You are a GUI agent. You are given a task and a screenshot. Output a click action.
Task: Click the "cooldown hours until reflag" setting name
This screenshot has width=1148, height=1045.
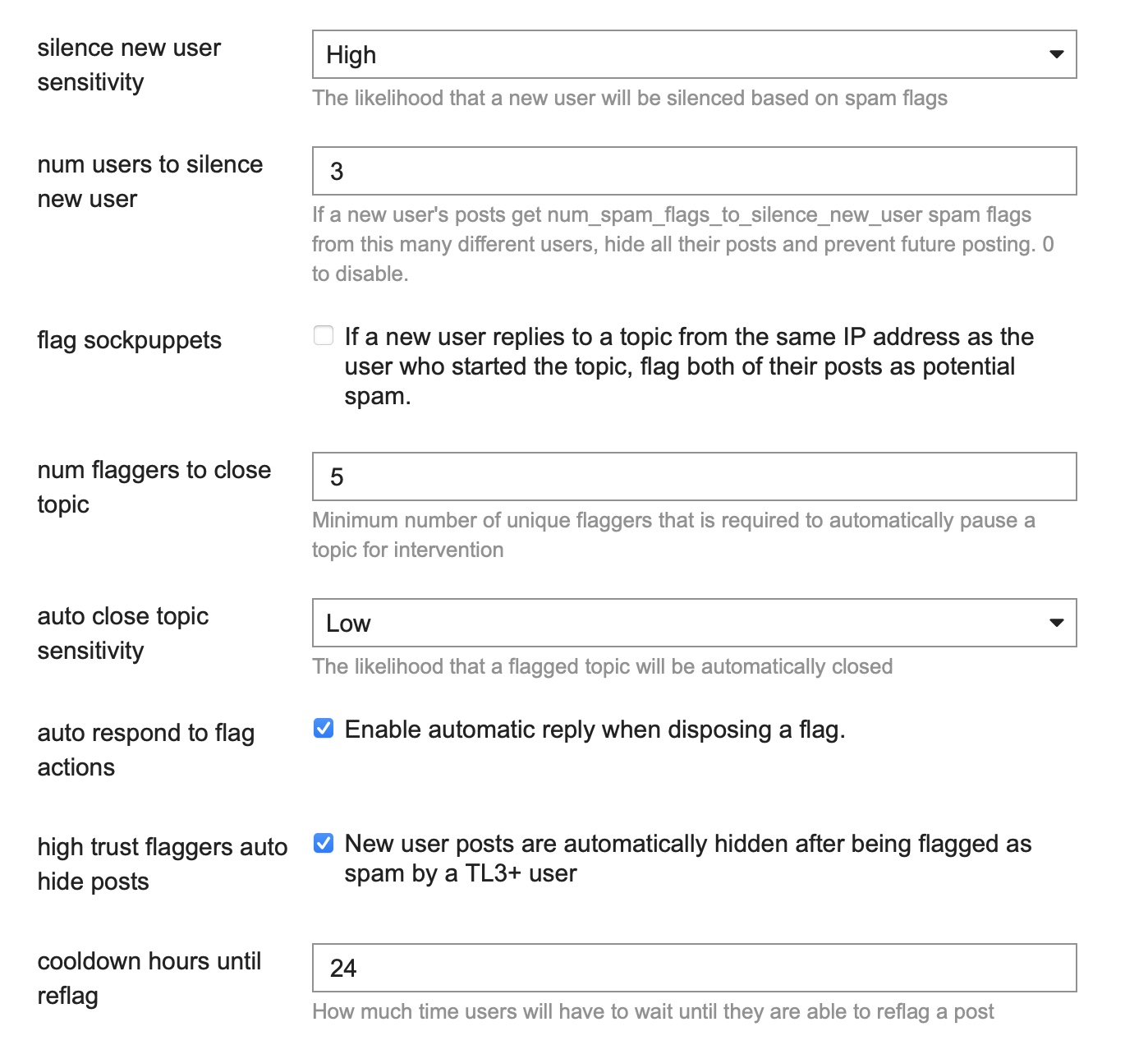click(x=149, y=978)
